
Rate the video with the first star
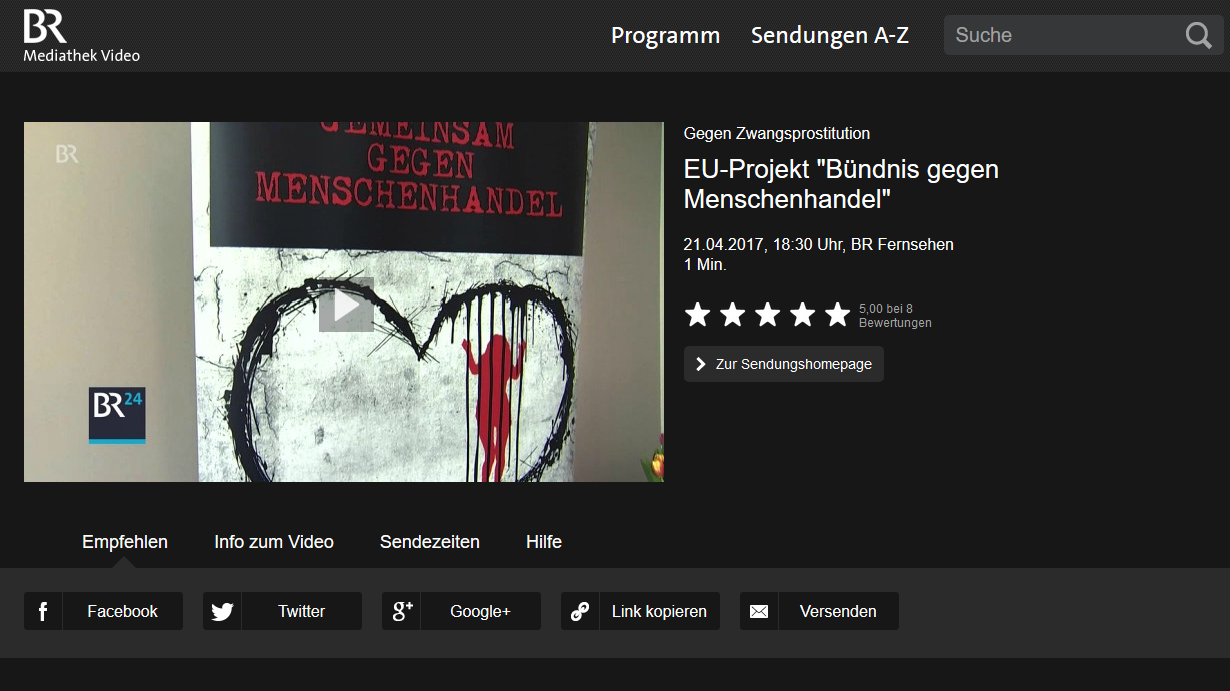point(698,315)
